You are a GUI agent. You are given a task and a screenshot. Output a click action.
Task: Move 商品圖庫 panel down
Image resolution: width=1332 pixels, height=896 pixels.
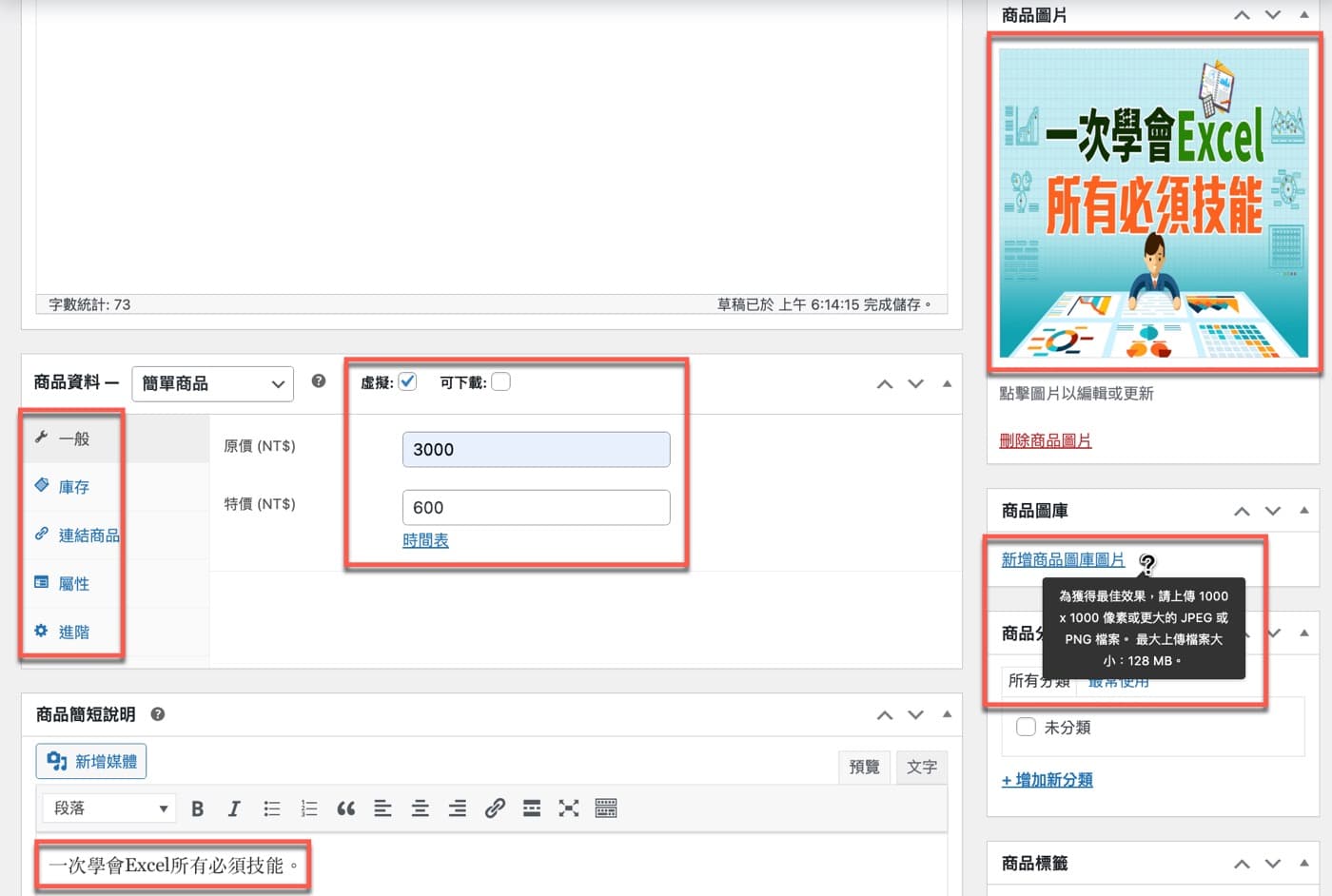1273,512
